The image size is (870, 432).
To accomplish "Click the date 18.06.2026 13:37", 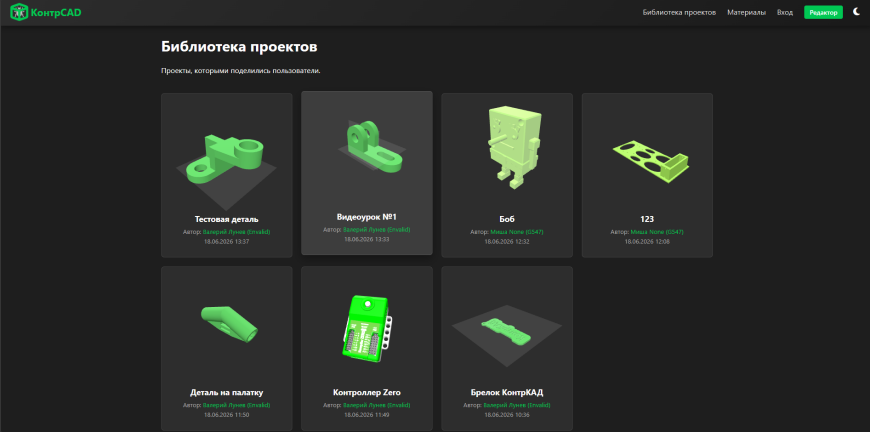I will [226, 241].
